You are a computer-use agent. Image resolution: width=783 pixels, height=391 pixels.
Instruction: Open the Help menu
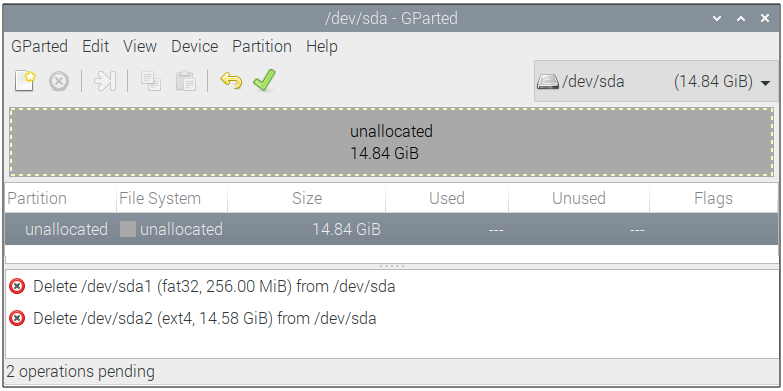(x=322, y=46)
